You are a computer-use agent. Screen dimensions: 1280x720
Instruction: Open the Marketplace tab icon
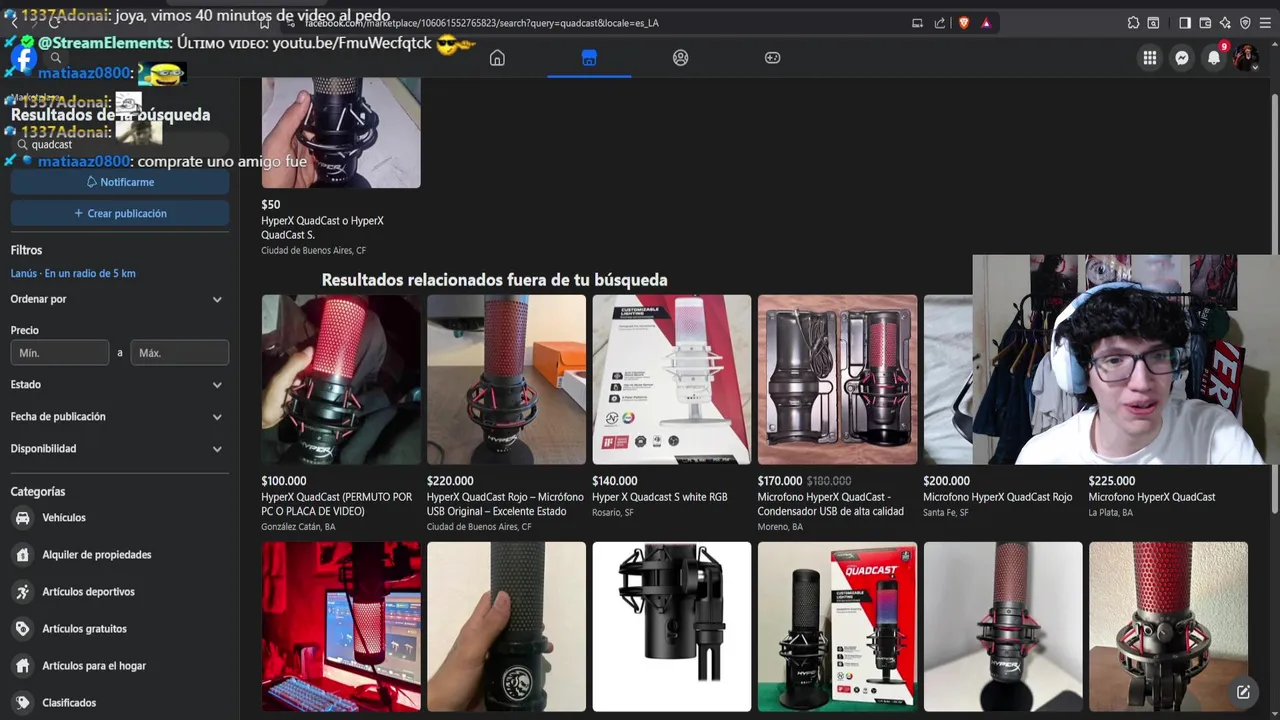589,58
